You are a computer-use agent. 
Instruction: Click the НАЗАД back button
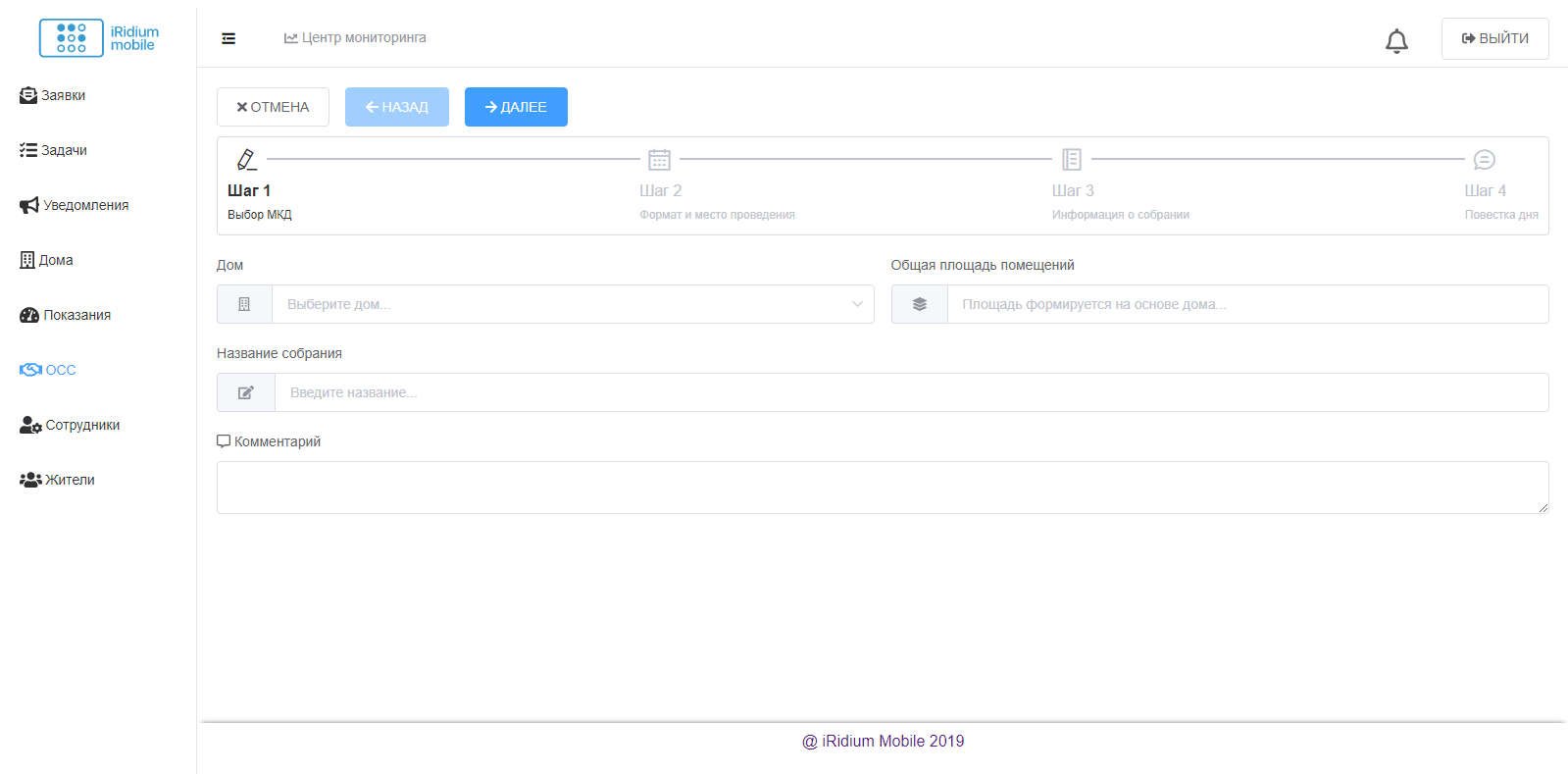[x=397, y=107]
